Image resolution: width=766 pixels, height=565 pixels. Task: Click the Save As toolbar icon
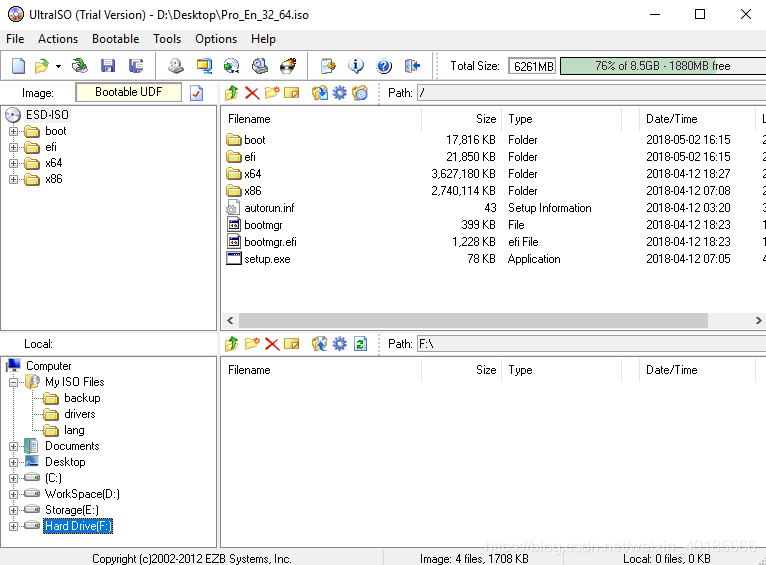point(136,65)
